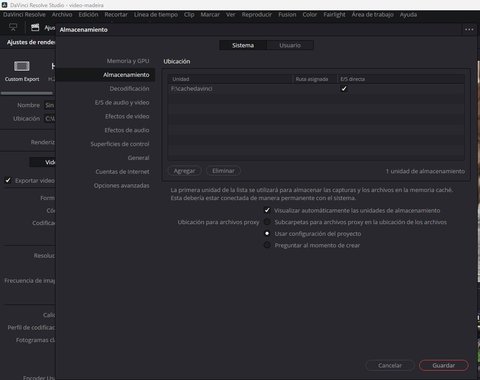The width and height of the screenshot is (480, 380).
Task: Open Efectos de video settings
Action: tap(127, 116)
